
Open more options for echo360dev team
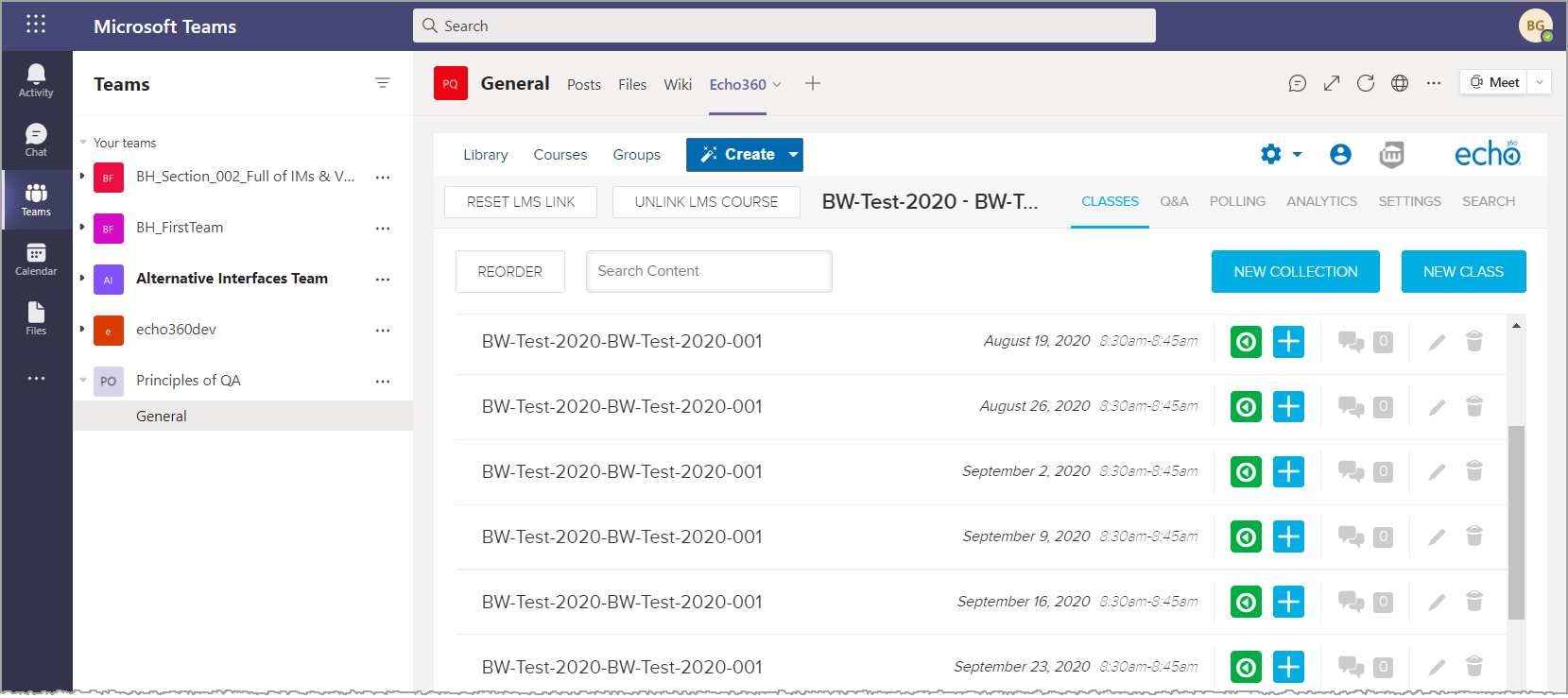(x=383, y=330)
